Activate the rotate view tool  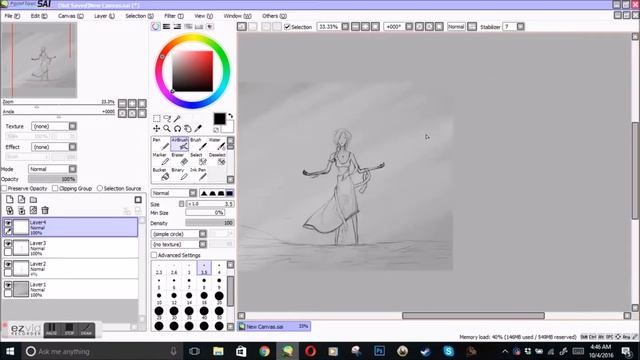pos(177,129)
